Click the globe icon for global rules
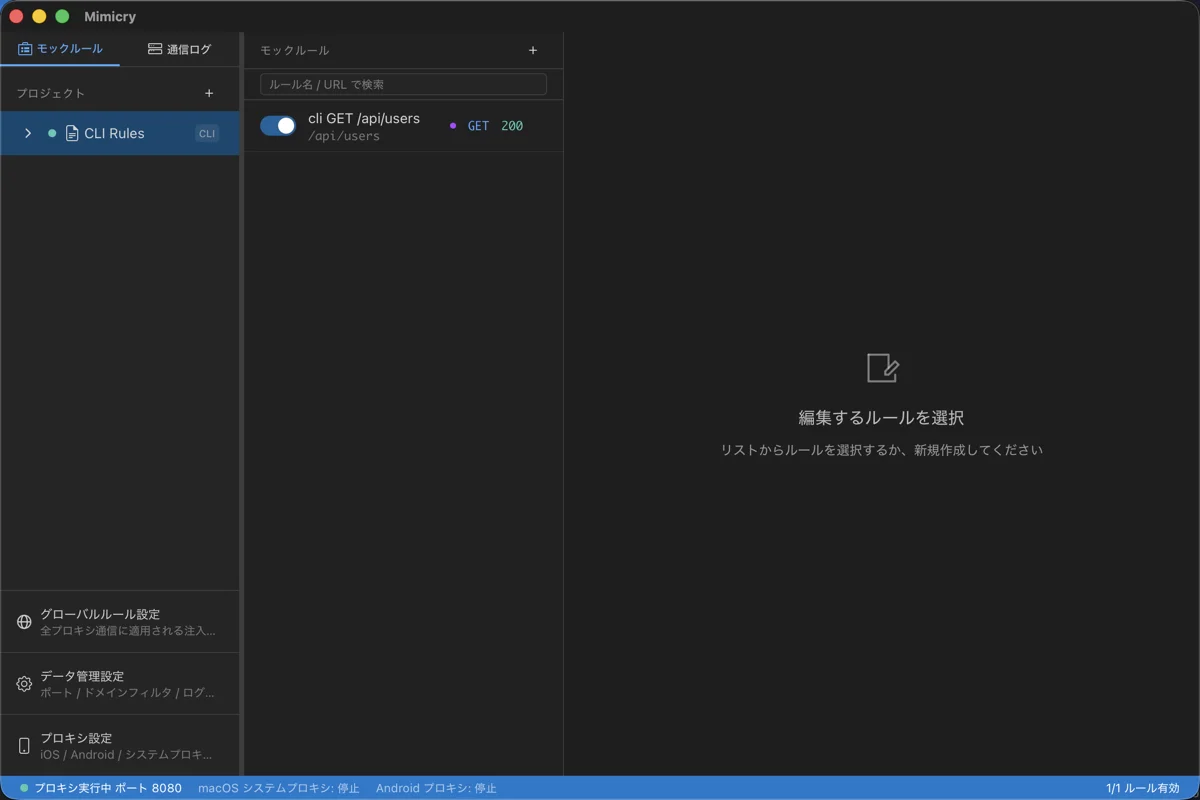The width and height of the screenshot is (1200, 800). coord(25,622)
